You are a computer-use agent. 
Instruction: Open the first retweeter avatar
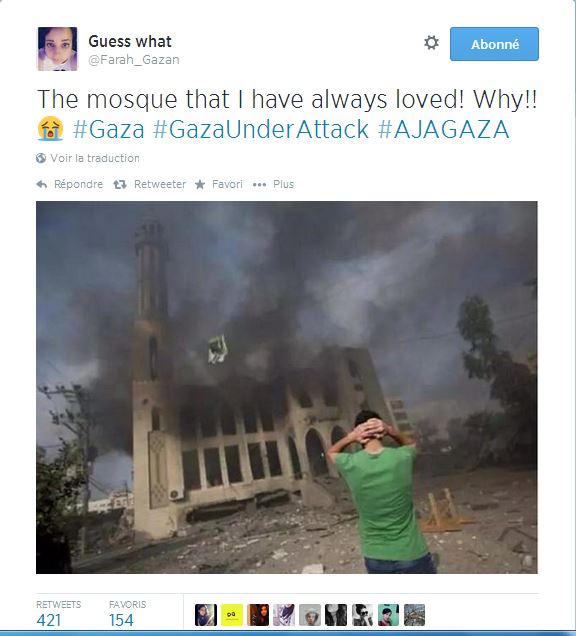click(x=206, y=615)
